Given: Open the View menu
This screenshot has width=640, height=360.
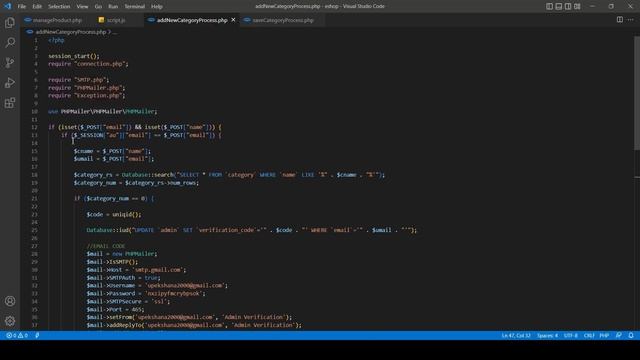Looking at the screenshot, I should [82, 7].
